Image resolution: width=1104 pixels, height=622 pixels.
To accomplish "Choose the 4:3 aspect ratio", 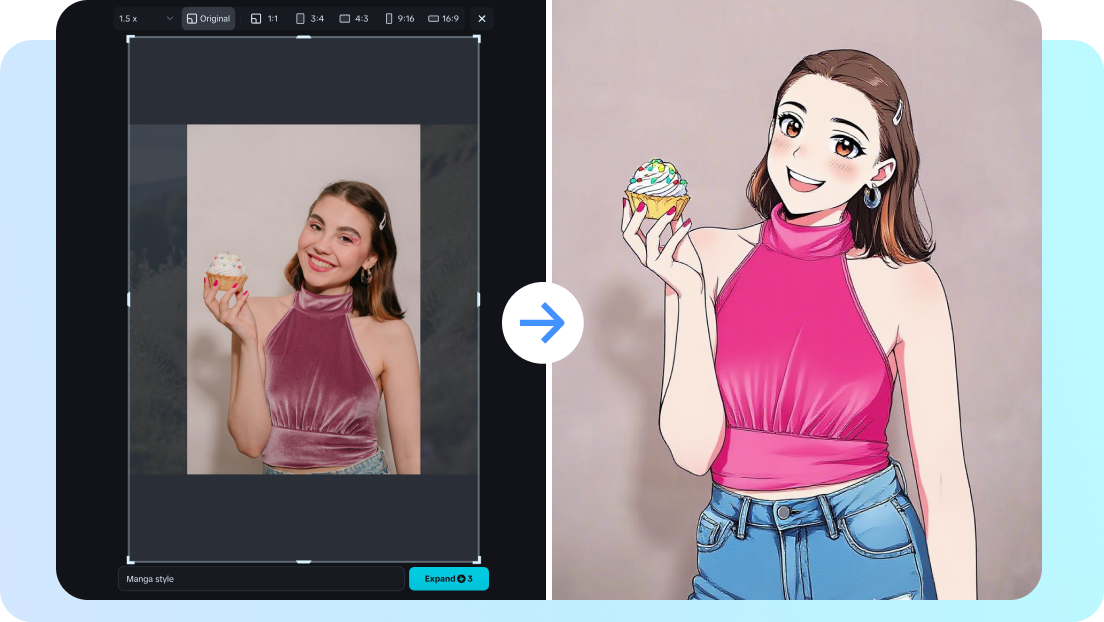I will (354, 18).
